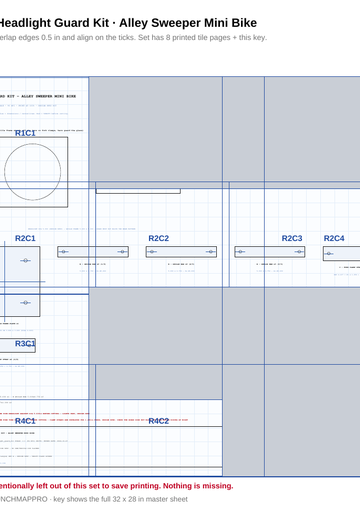The image size is (360, 520).
Task: Select the R2C3 tile label
Action: pyautogui.click(x=292, y=238)
